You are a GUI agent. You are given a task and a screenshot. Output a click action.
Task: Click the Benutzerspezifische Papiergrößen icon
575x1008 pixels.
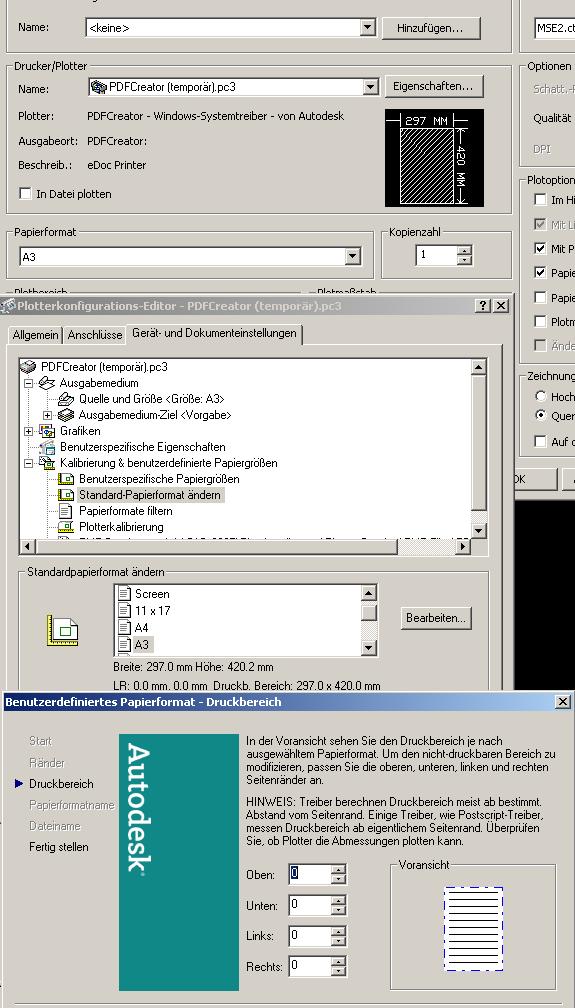coord(66,479)
